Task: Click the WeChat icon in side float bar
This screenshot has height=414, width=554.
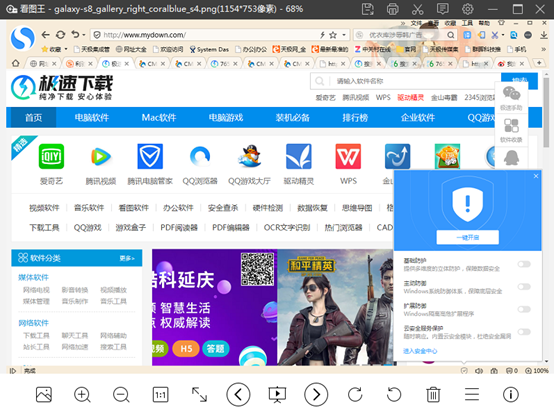Action: pos(511,93)
